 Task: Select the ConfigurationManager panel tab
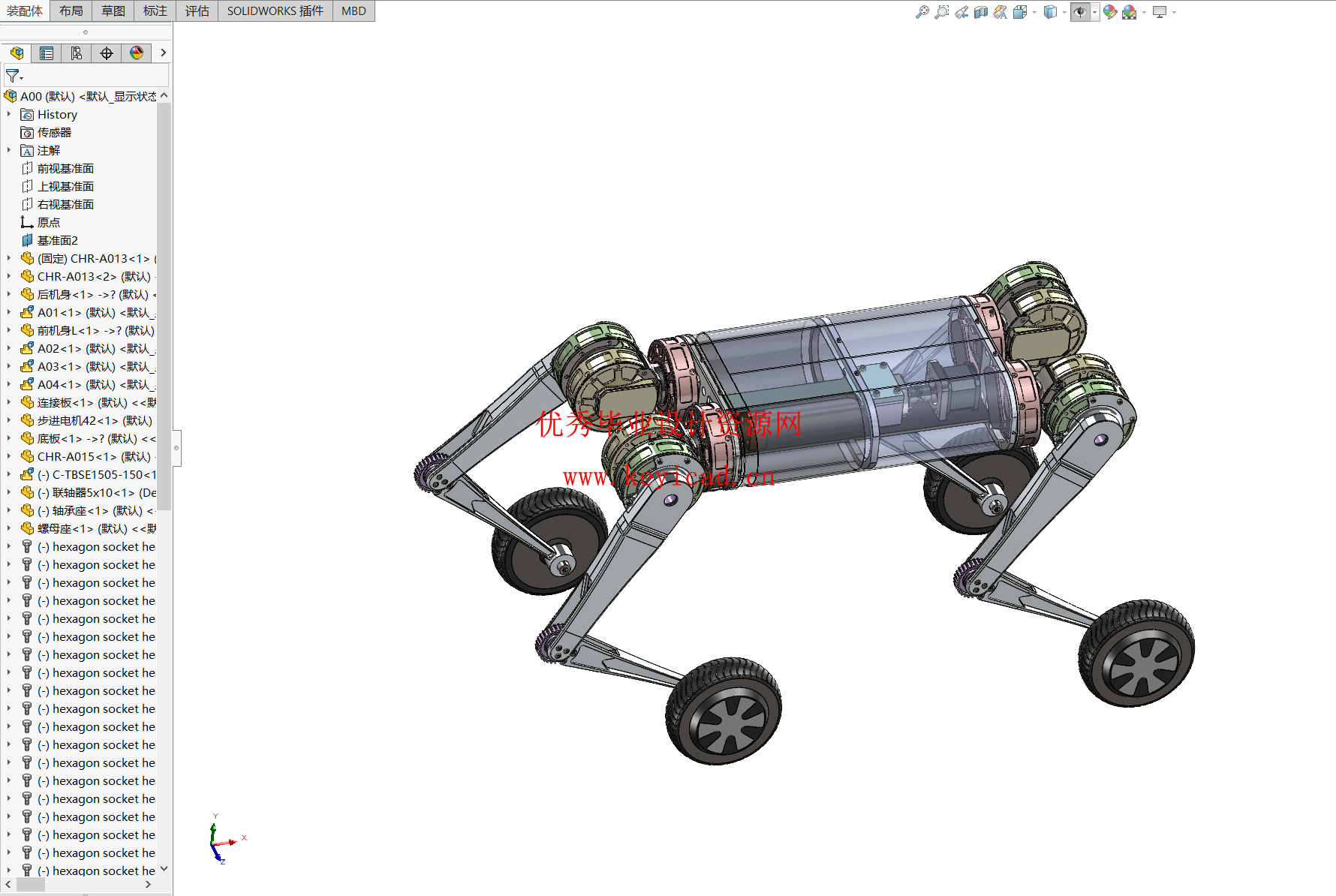(77, 53)
